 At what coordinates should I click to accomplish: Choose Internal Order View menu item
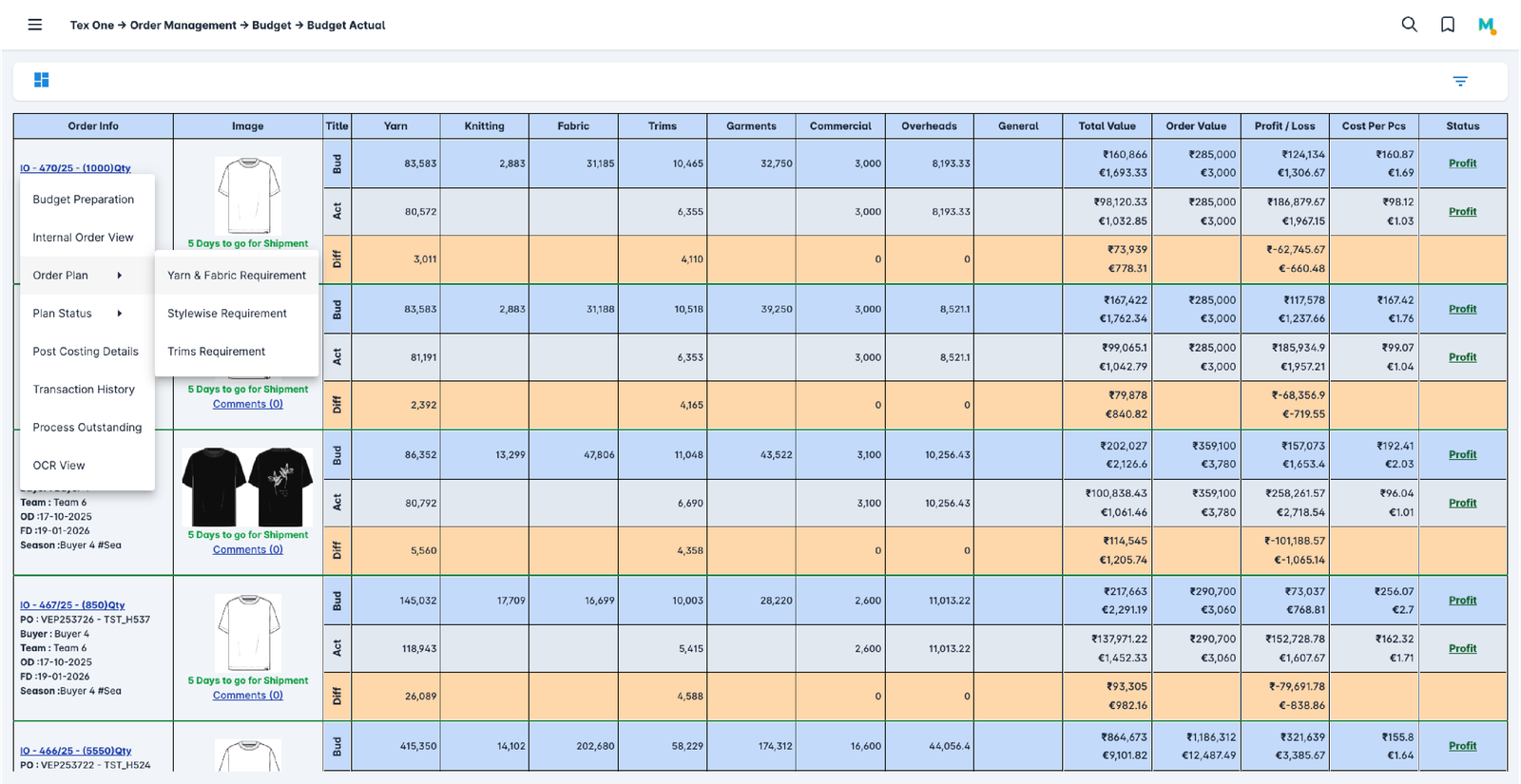point(83,238)
